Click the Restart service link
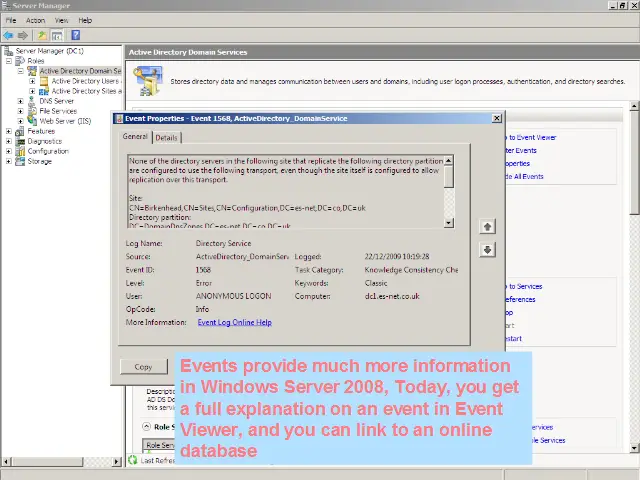The width and height of the screenshot is (640, 480). click(x=513, y=338)
